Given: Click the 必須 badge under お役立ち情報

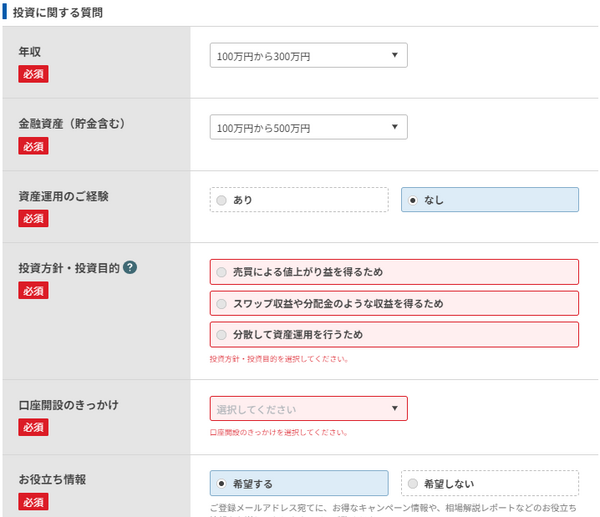Looking at the screenshot, I should [x=33, y=501].
